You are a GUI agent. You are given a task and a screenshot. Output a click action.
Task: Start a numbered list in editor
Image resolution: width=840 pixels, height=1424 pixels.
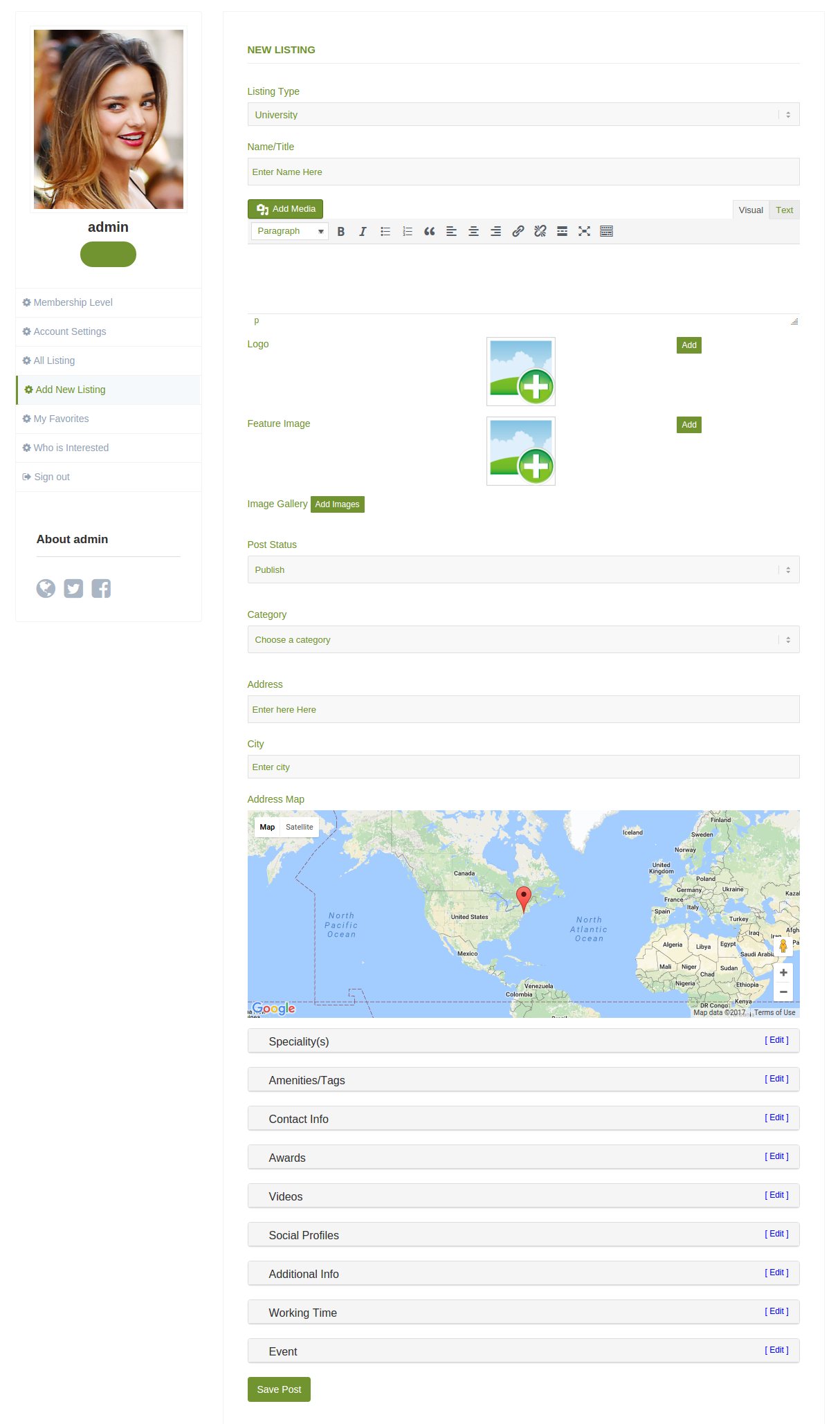(x=407, y=232)
